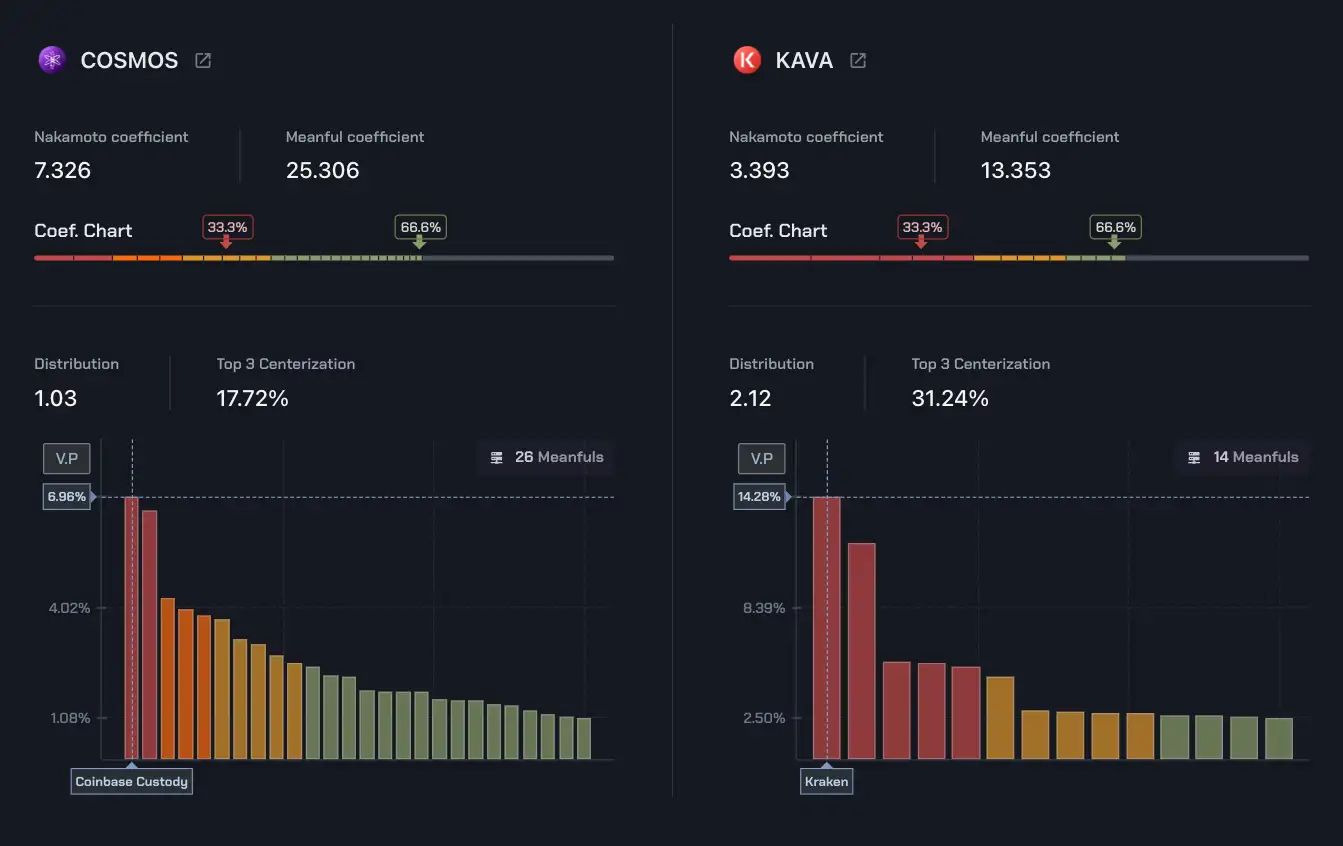Click the server icon beside 14 Meanfuls
Image resolution: width=1343 pixels, height=846 pixels.
1194,457
